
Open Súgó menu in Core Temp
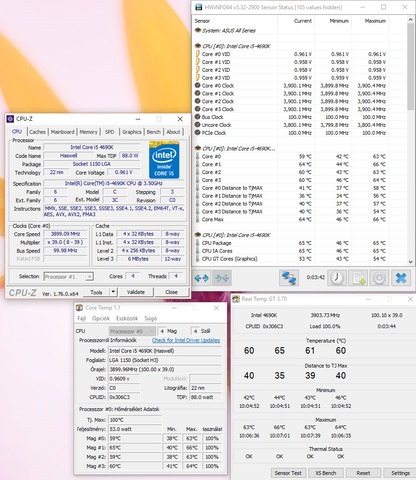tap(151, 318)
